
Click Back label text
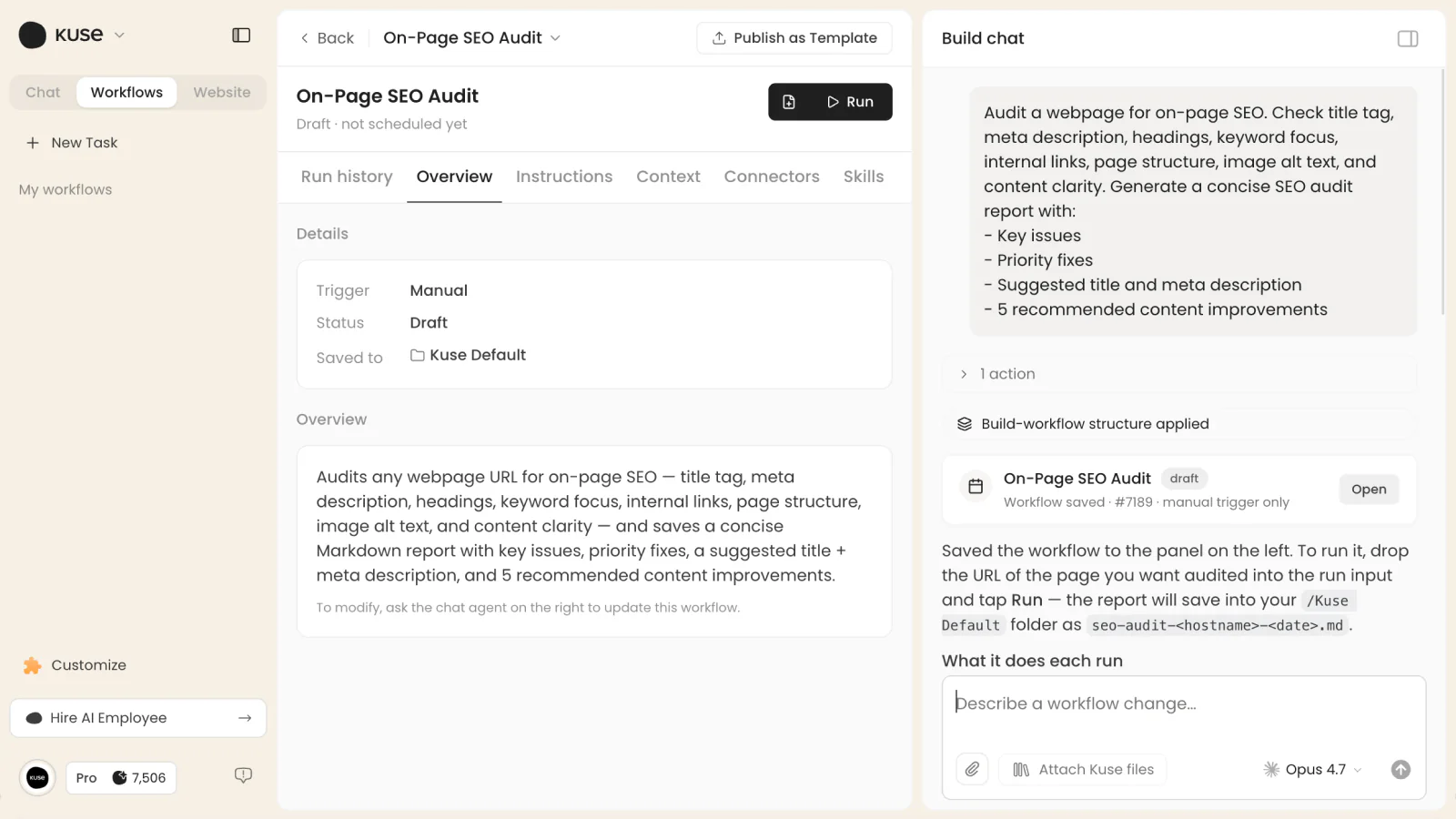tap(336, 38)
